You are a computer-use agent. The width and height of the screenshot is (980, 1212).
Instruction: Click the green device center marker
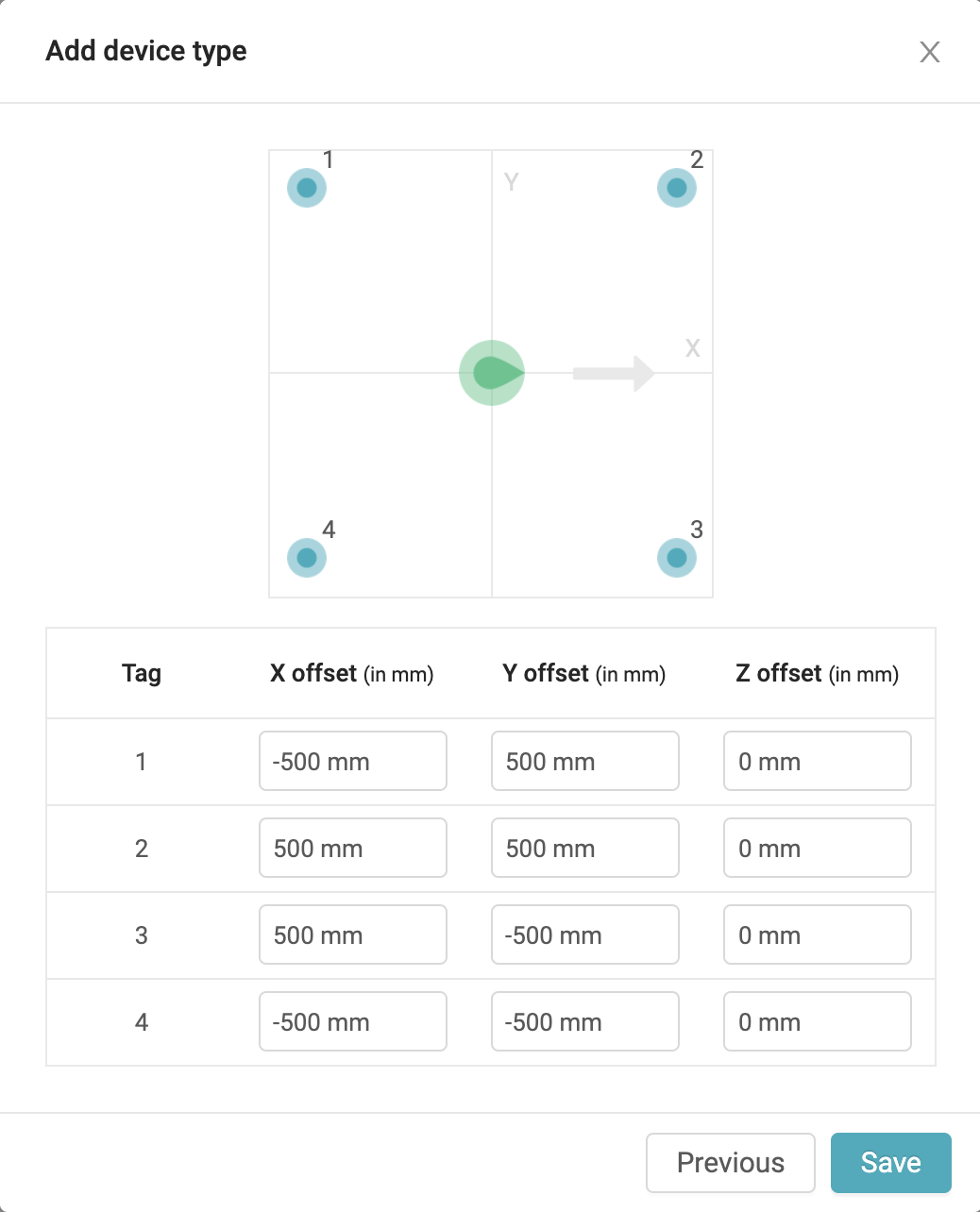(x=492, y=373)
